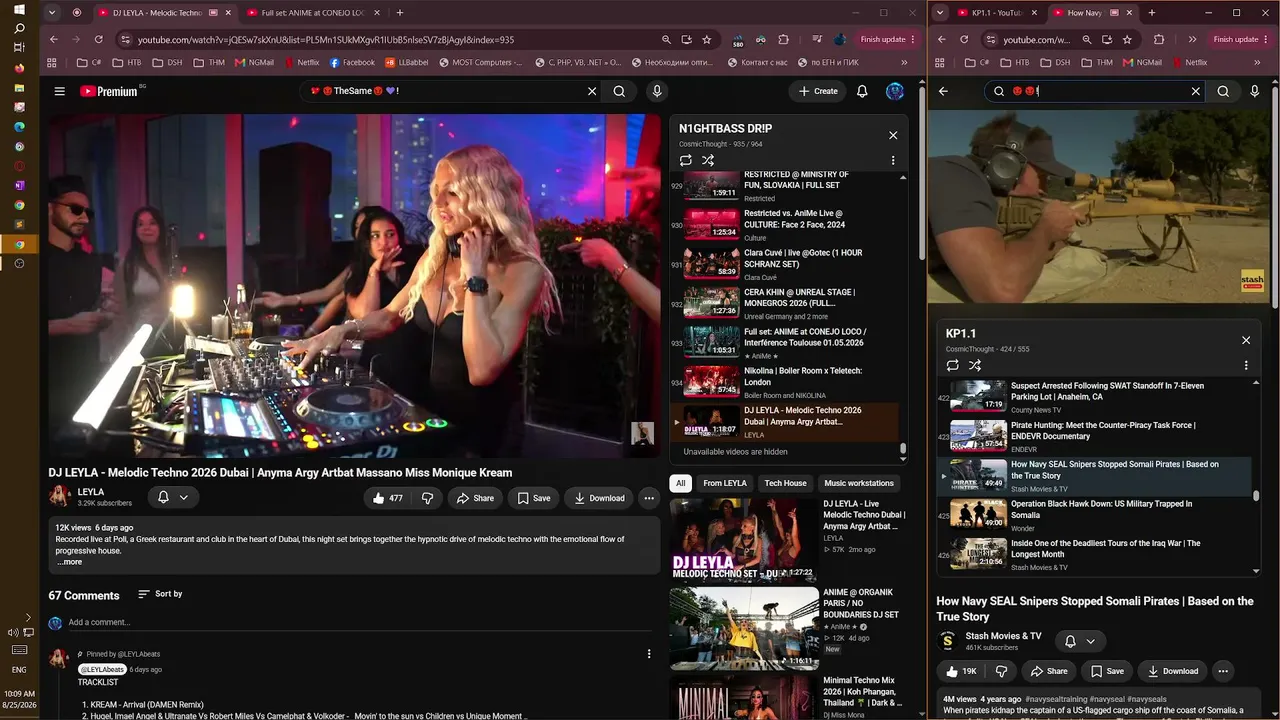Show the tab search dropdown in left browser
Image resolution: width=1280 pixels, height=720 pixels.
pos(54,13)
